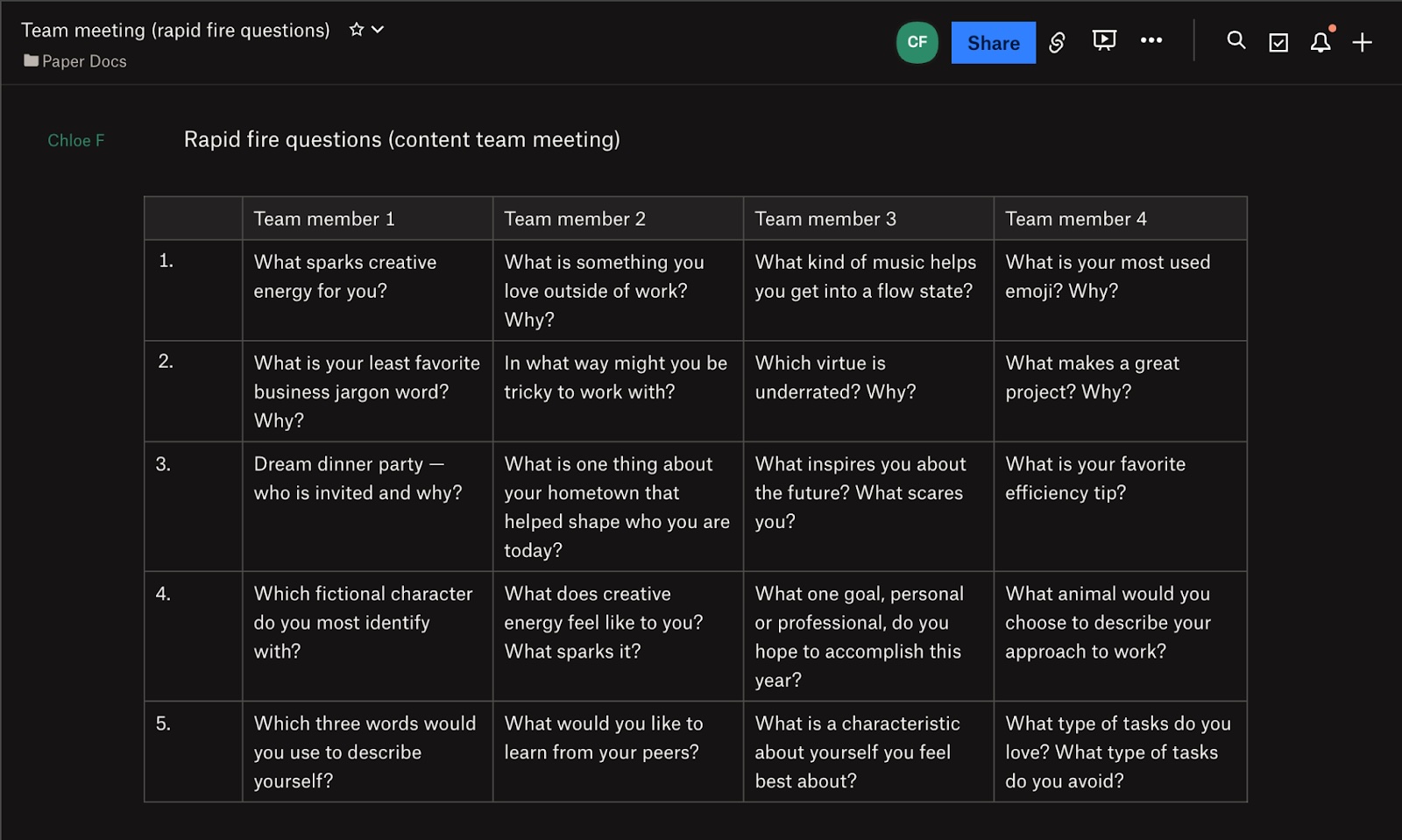The image size is (1402, 840).
Task: Click the blue Share button
Action: pyautogui.click(x=992, y=42)
